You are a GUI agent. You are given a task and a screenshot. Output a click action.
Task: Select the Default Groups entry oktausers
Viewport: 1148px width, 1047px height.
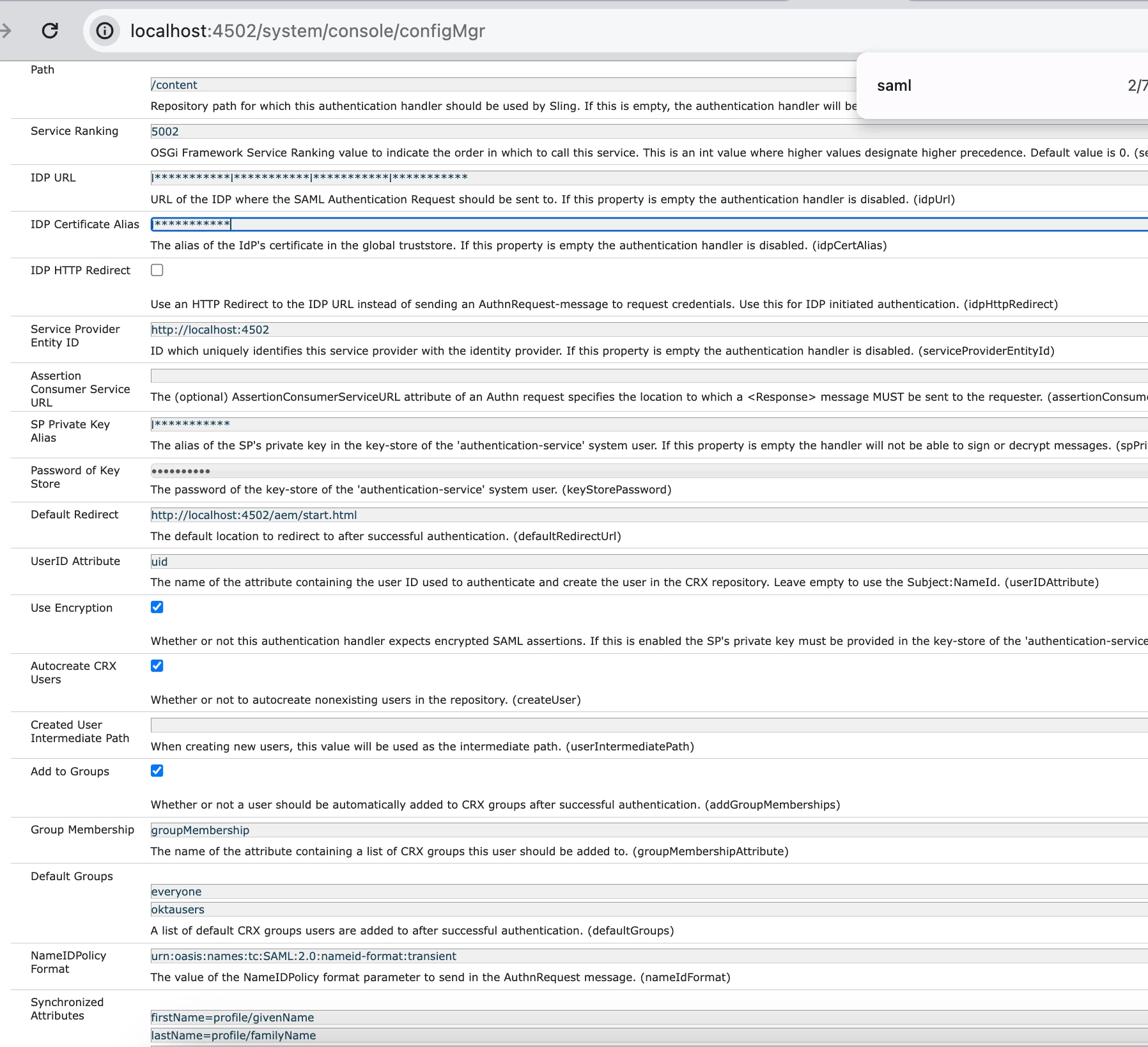(649, 910)
